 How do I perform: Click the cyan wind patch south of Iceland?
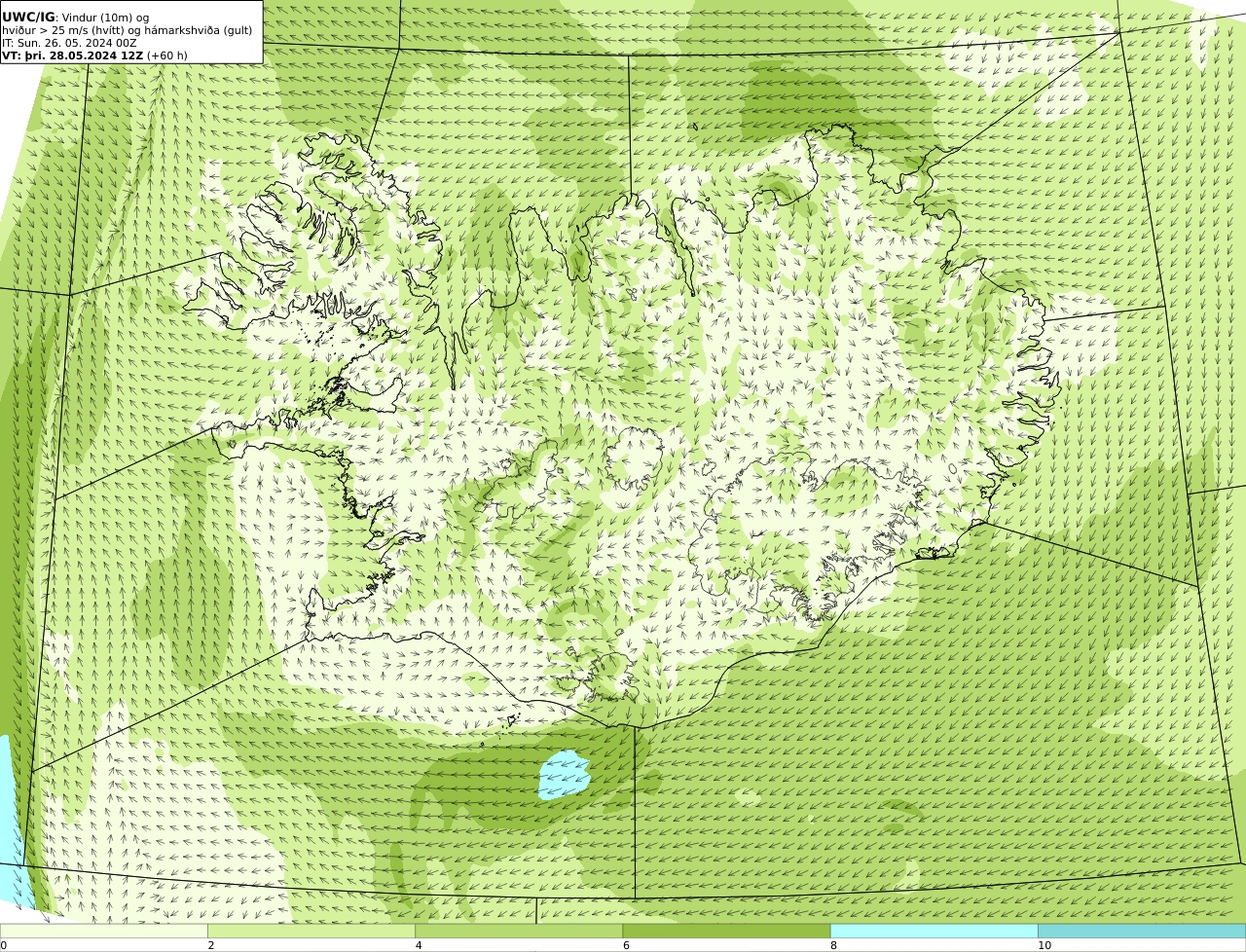(565, 775)
